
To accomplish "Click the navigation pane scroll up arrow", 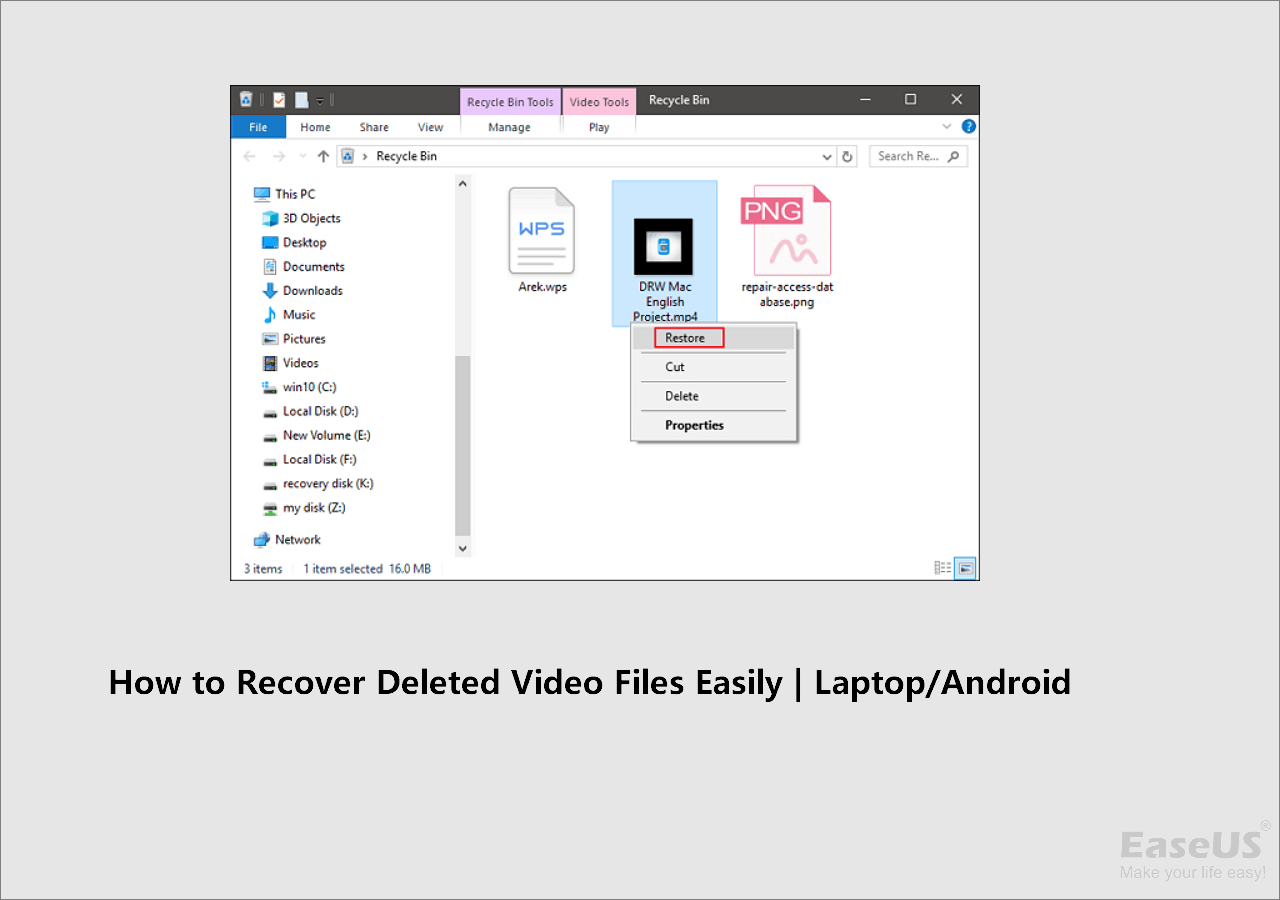I will click(463, 184).
